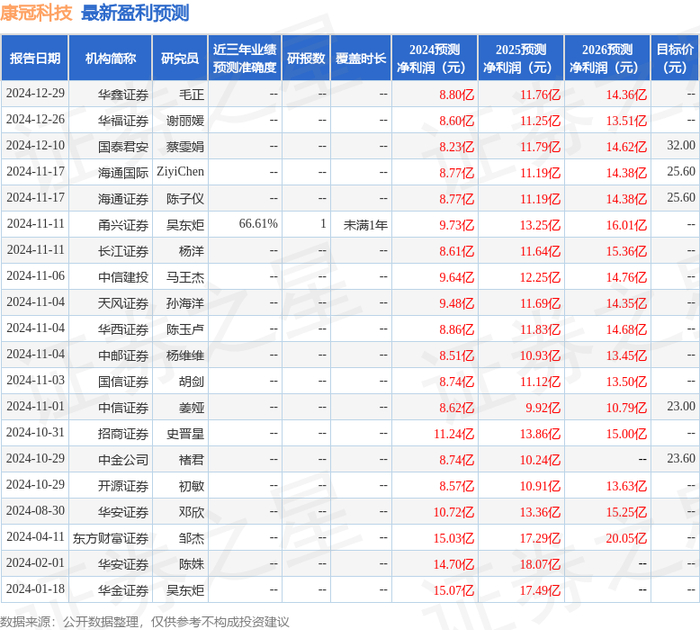Click 9.92亿 in the 中信证券 row
The height and width of the screenshot is (630, 700).
pos(543,408)
